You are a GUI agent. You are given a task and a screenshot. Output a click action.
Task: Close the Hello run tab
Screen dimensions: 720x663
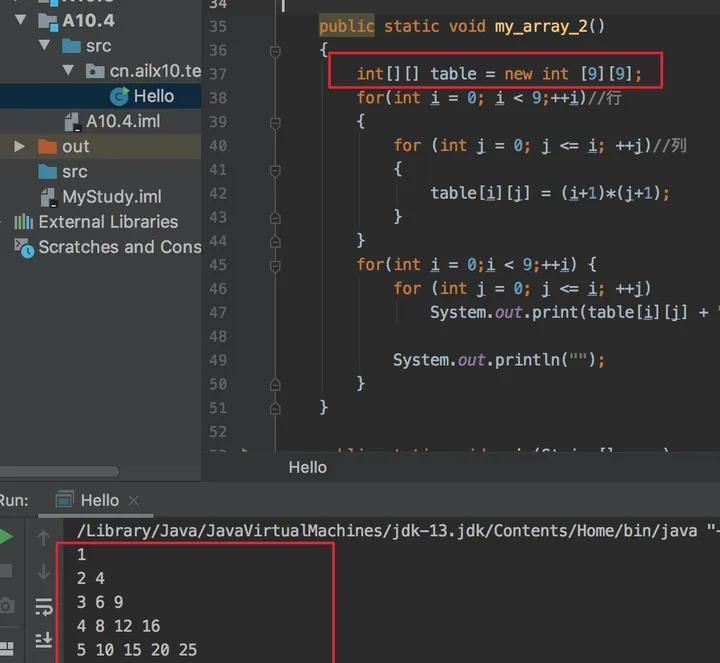tap(134, 500)
